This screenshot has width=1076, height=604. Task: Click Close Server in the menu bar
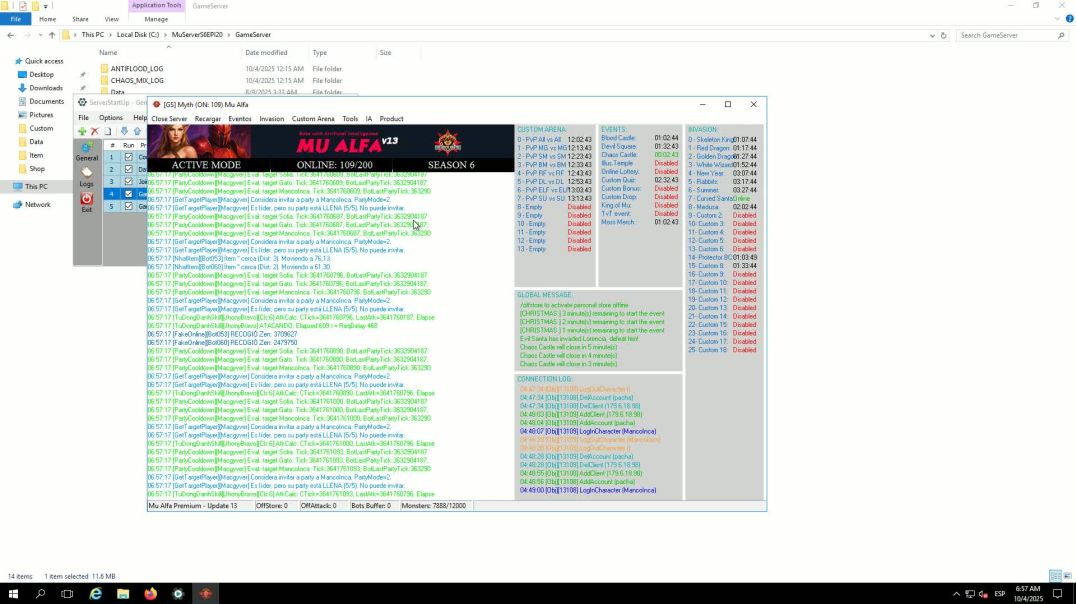[x=169, y=119]
